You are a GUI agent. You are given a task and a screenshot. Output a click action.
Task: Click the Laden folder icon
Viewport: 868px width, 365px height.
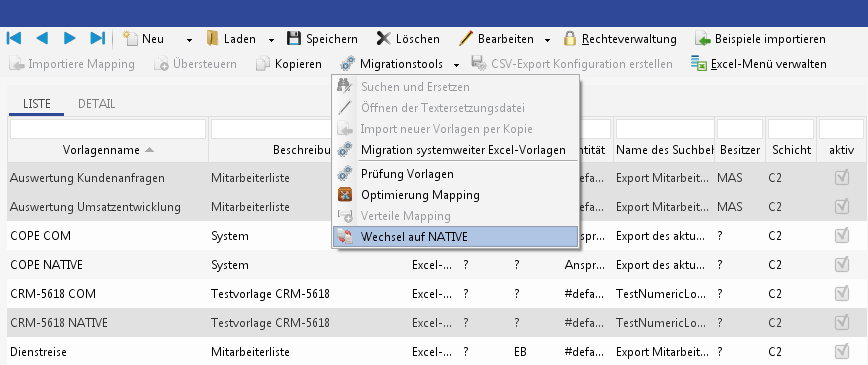(213, 38)
